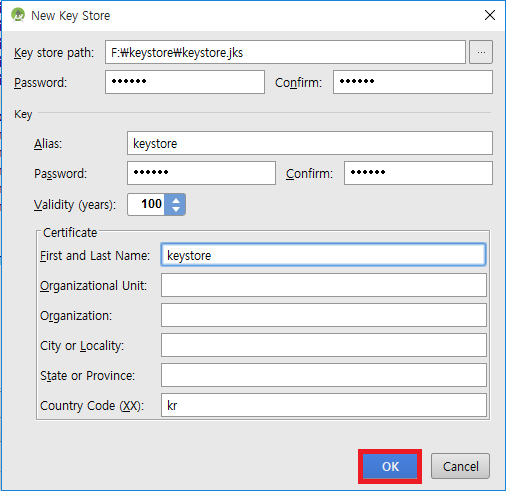Click the Key store path field
506x491 pixels.
[x=285, y=52]
